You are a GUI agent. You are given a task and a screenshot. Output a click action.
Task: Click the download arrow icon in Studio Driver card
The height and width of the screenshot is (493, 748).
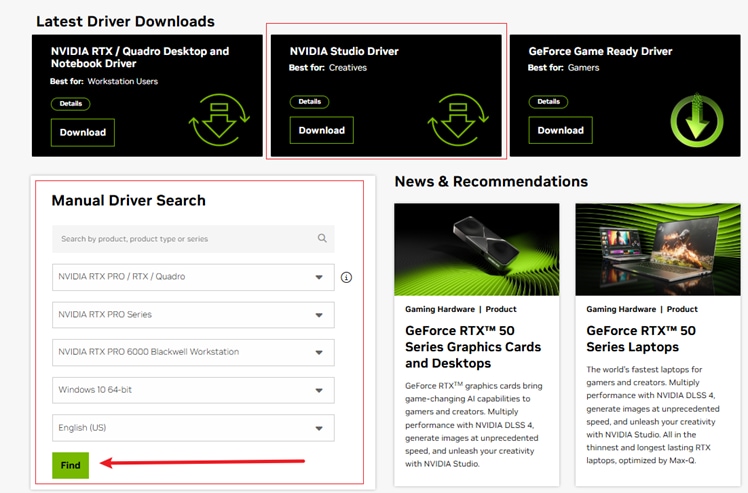pos(458,120)
